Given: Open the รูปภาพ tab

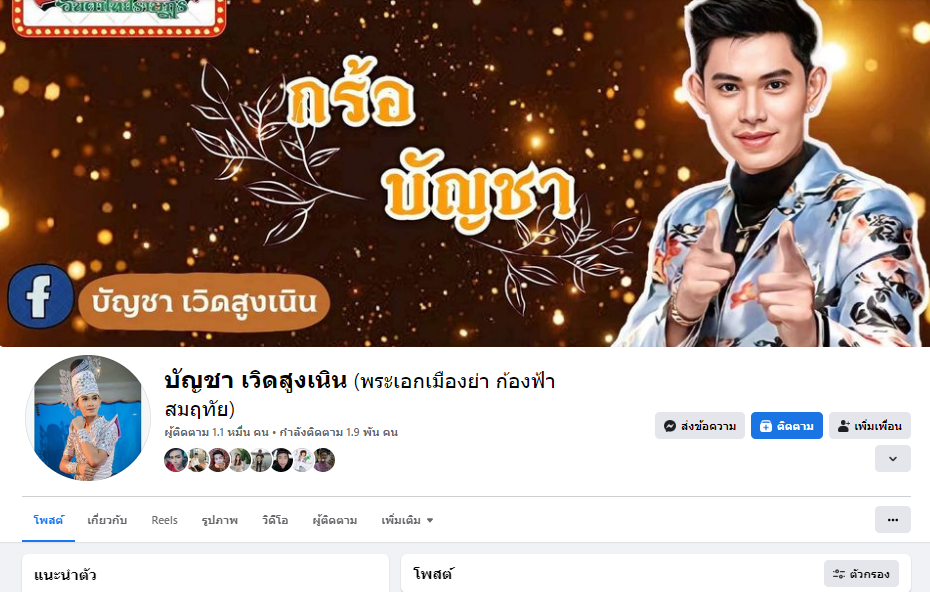Looking at the screenshot, I should pos(219,520).
